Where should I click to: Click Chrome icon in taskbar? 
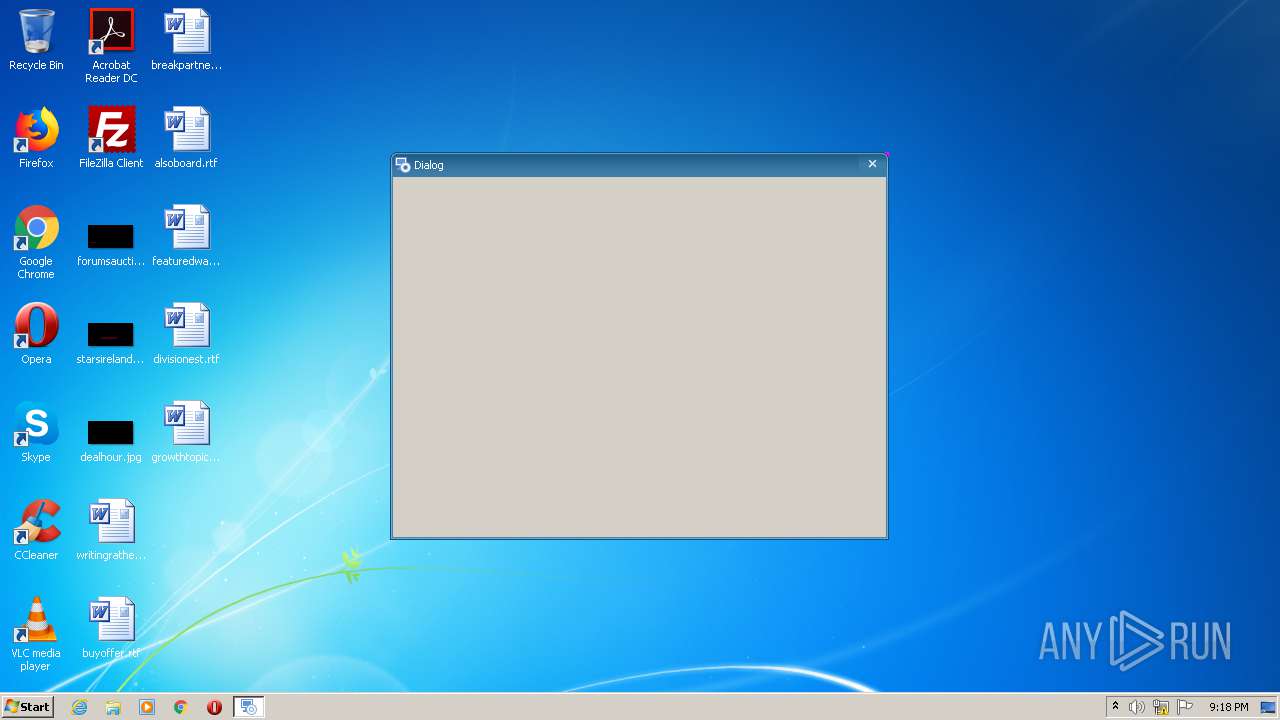[181, 707]
